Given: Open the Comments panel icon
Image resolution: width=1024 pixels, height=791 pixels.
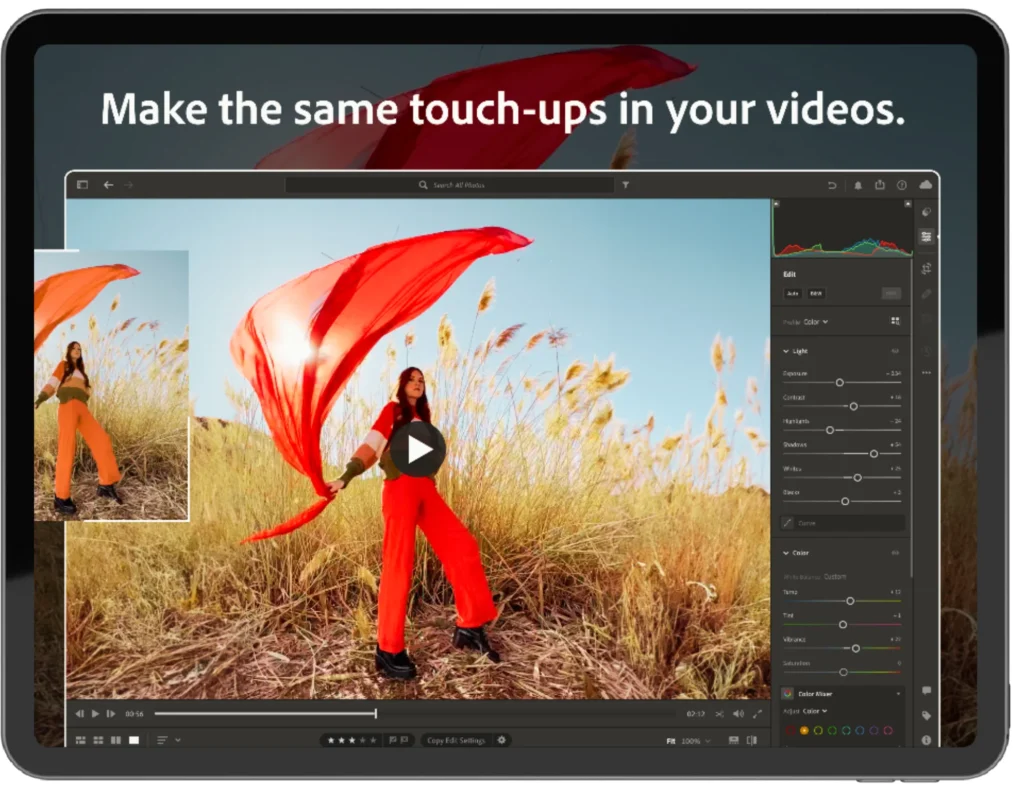Looking at the screenshot, I should click(x=927, y=690).
